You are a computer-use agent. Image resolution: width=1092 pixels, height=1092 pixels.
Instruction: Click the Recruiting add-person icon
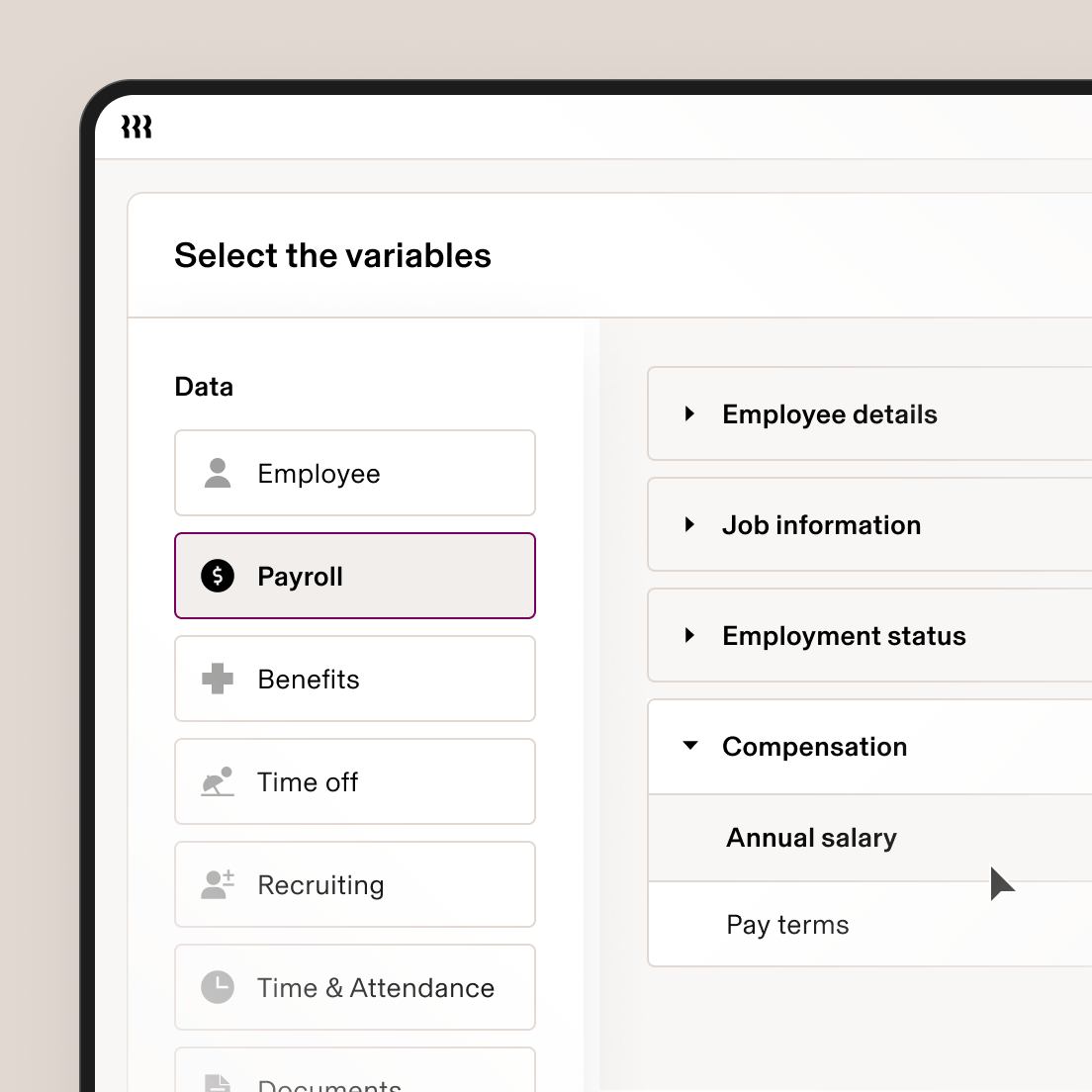tap(217, 884)
